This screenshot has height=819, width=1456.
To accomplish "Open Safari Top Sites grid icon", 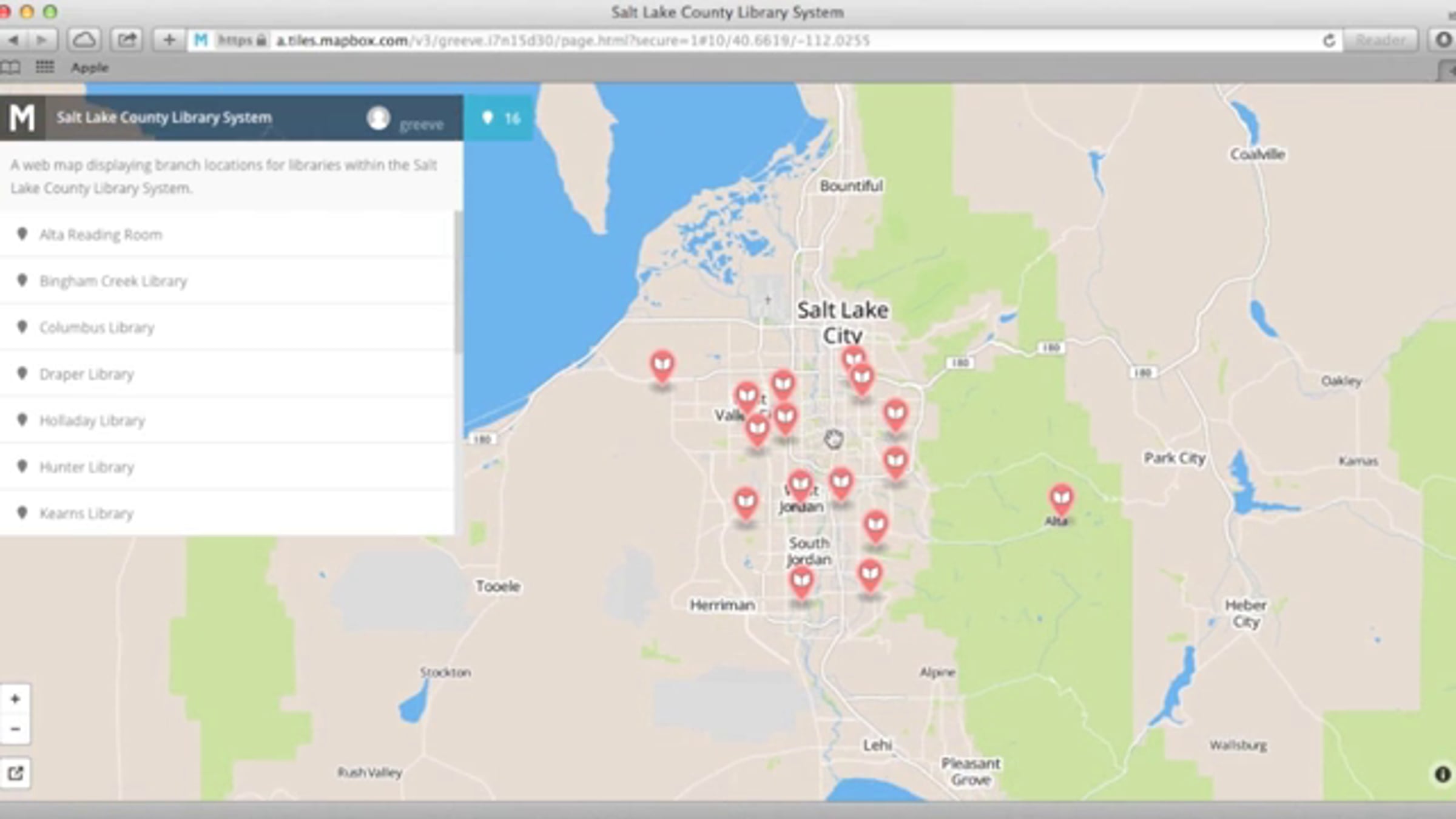I will pos(44,67).
